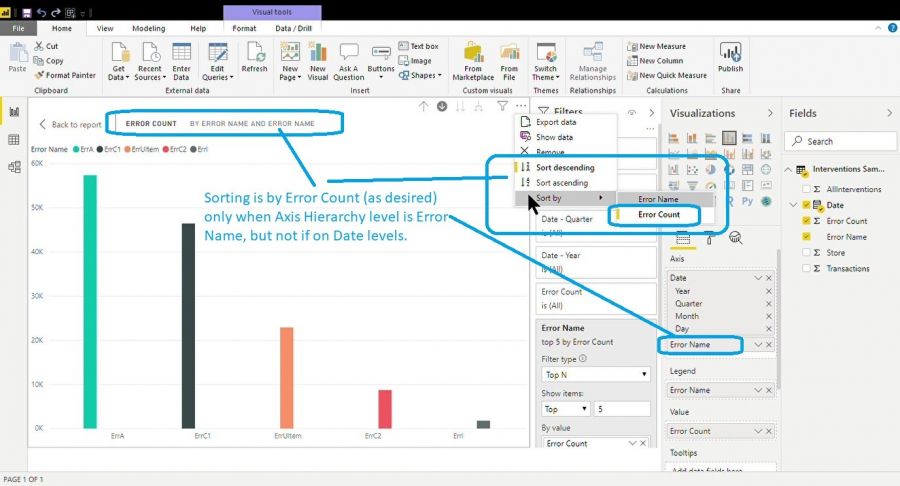Open the Analytics magnifier pane tab
Viewport: 900px width, 486px height.
(x=735, y=238)
